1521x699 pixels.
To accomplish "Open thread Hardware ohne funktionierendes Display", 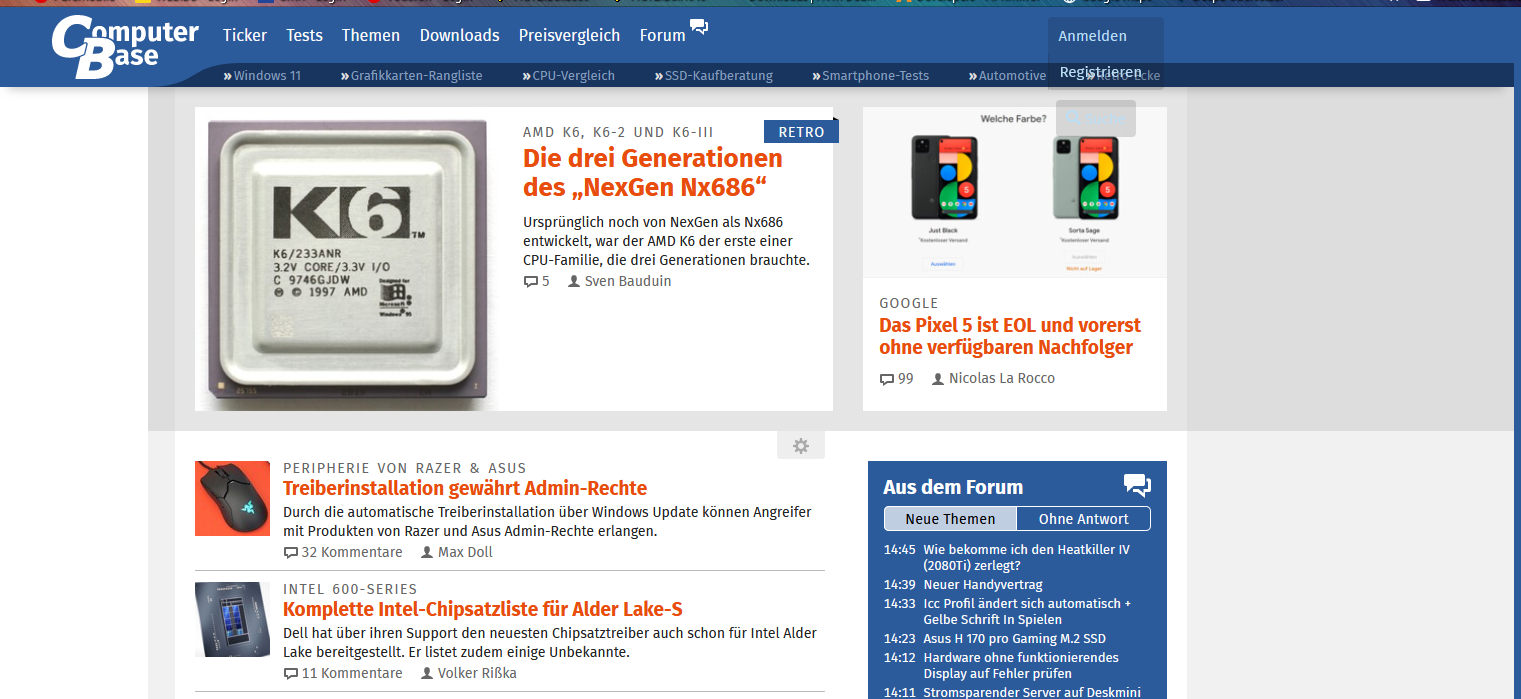I will tap(1021, 666).
